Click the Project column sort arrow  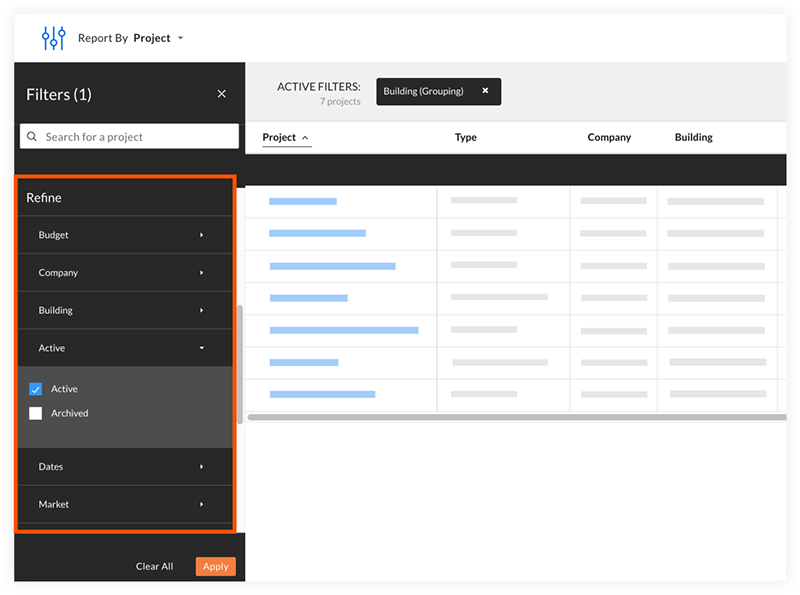[x=305, y=138]
